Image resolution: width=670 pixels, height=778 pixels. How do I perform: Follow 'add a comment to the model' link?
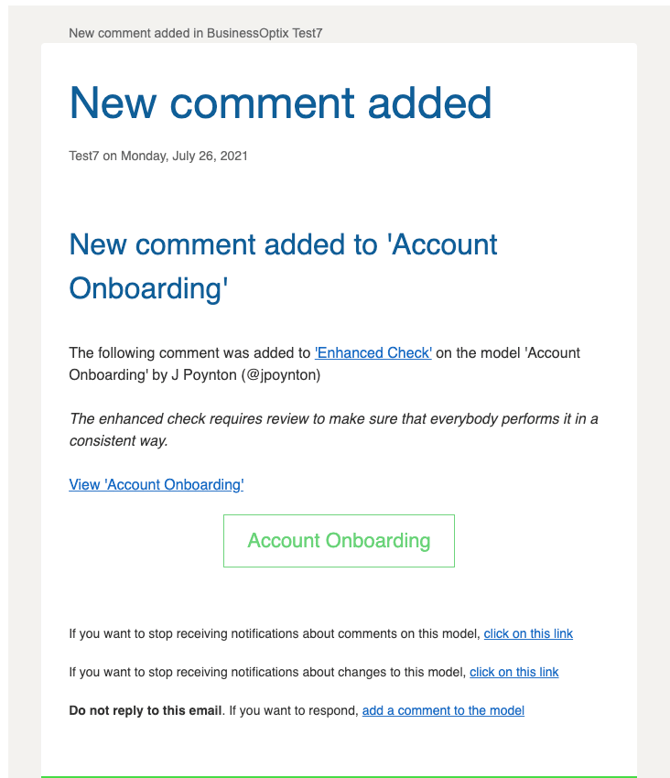pos(443,711)
